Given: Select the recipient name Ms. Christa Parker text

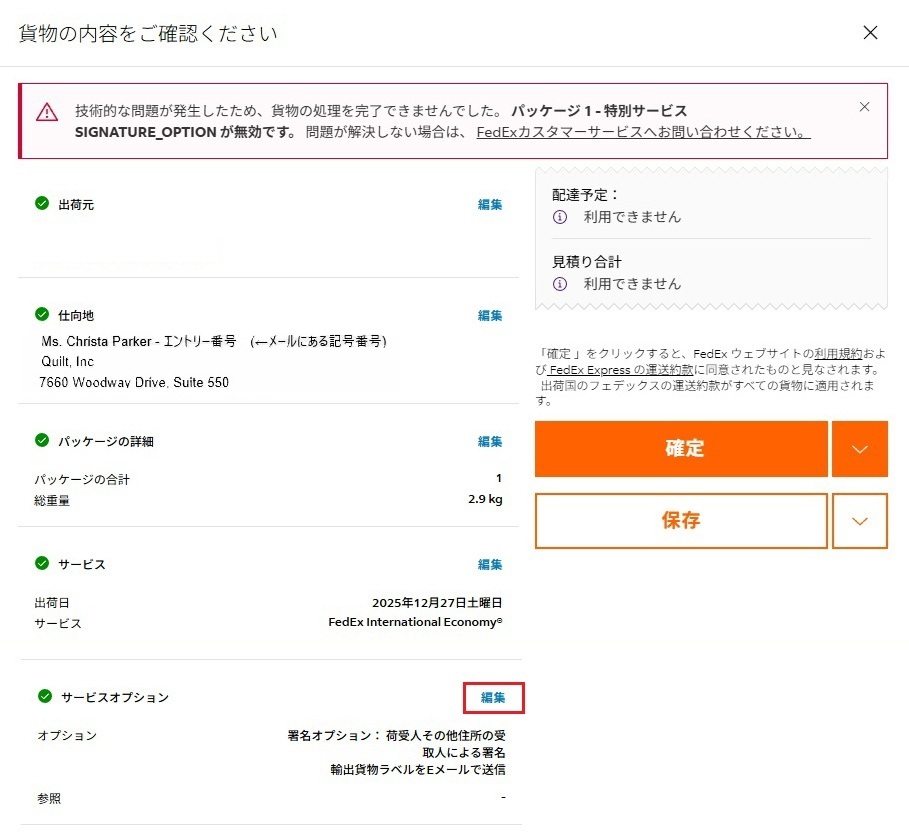Looking at the screenshot, I should (96, 341).
